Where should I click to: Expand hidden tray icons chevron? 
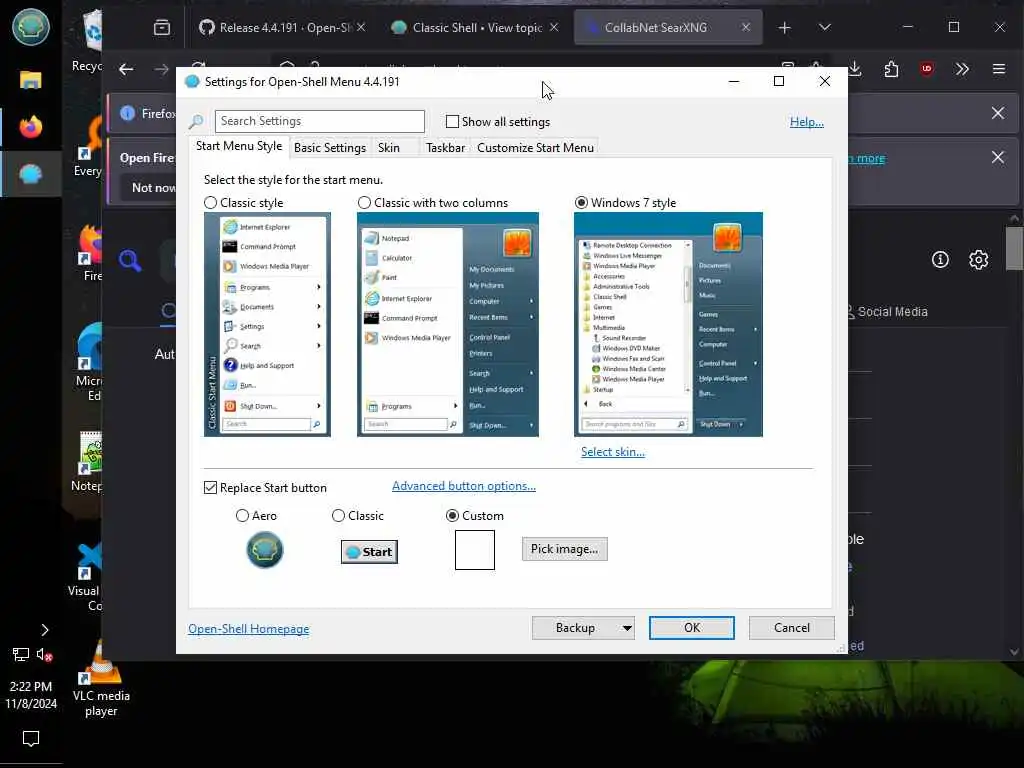point(44,630)
